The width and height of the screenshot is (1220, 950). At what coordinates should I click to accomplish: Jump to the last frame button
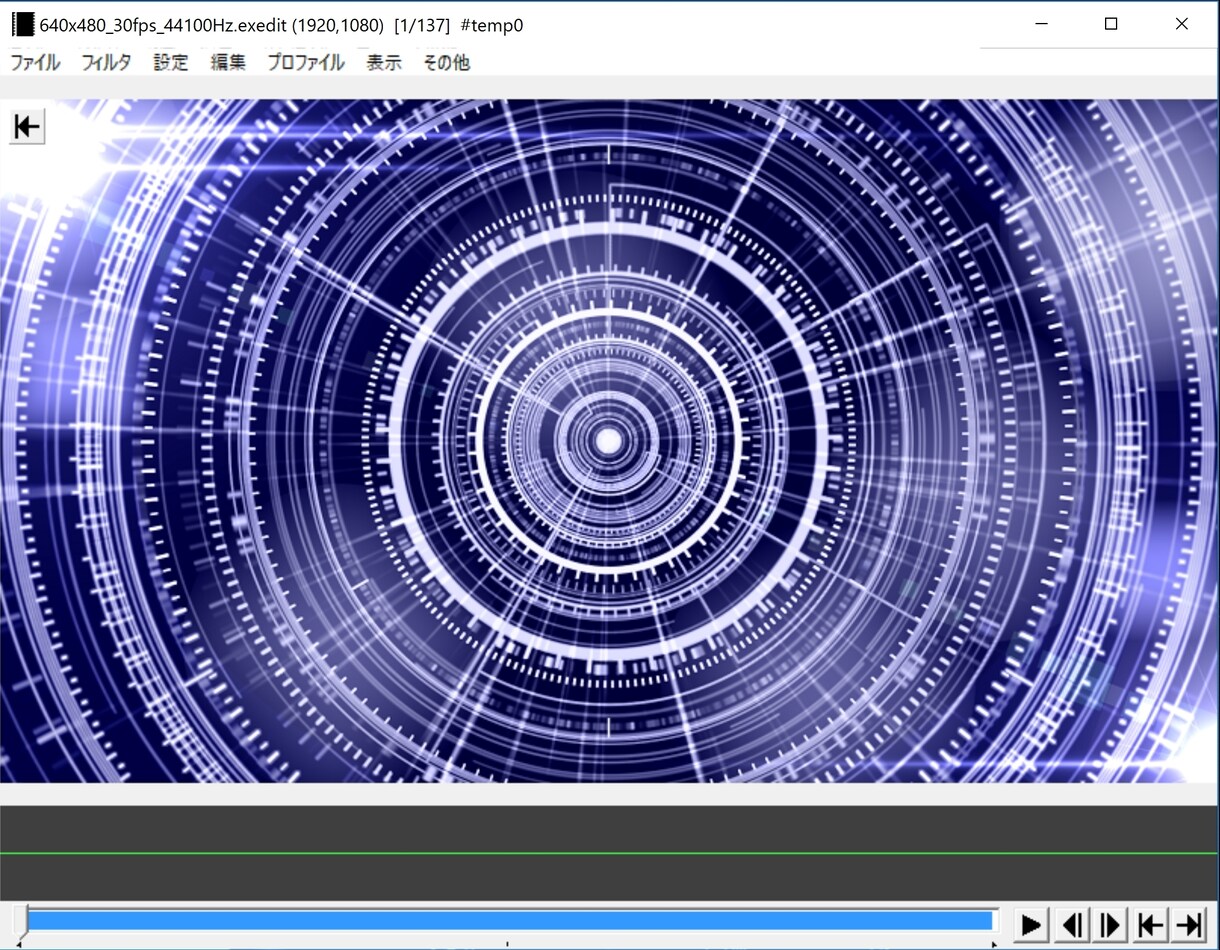pos(1189,924)
